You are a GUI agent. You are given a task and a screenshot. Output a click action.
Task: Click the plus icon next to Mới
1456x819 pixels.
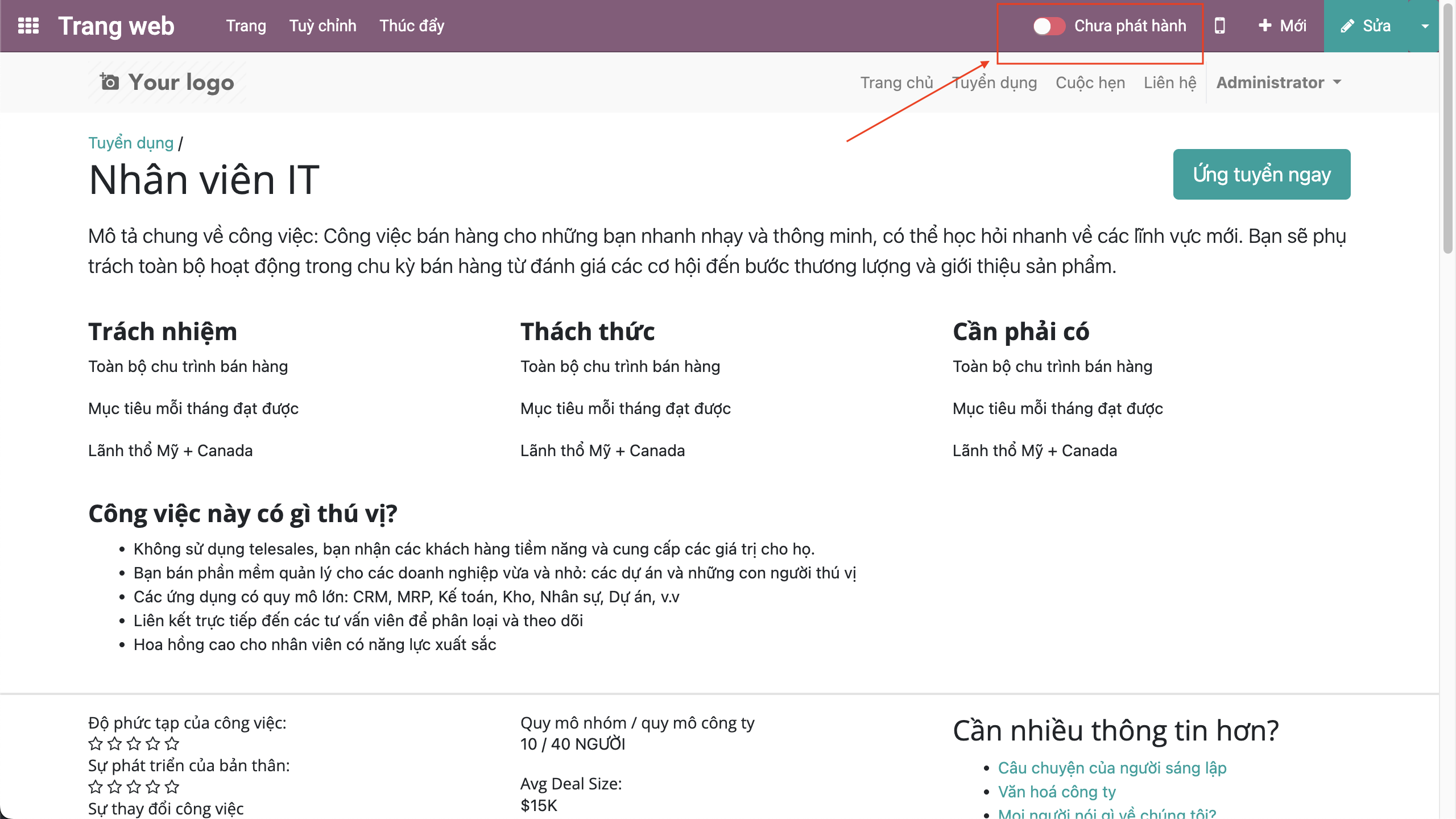pyautogui.click(x=1265, y=26)
